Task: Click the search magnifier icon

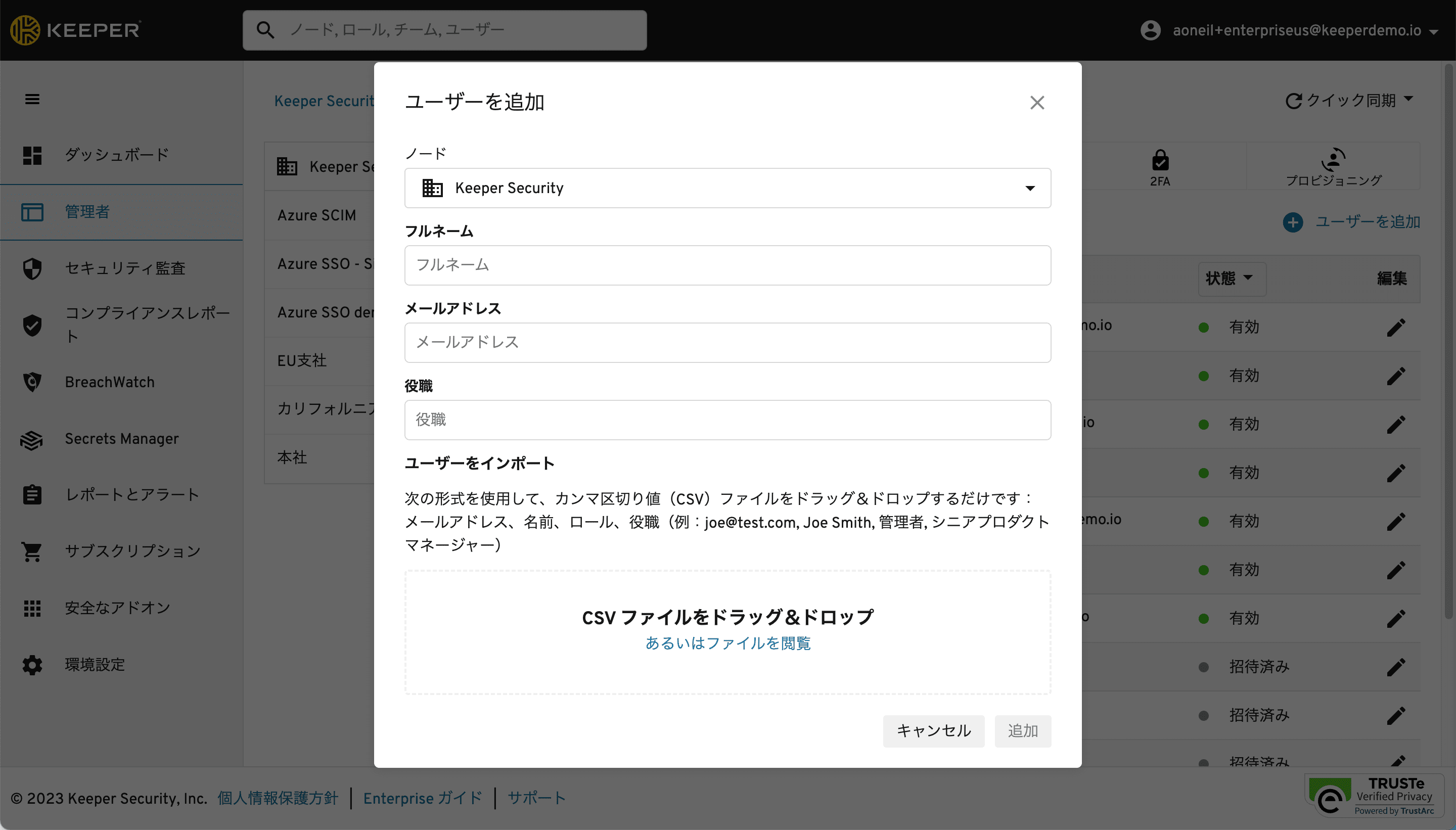Action: pyautogui.click(x=265, y=30)
